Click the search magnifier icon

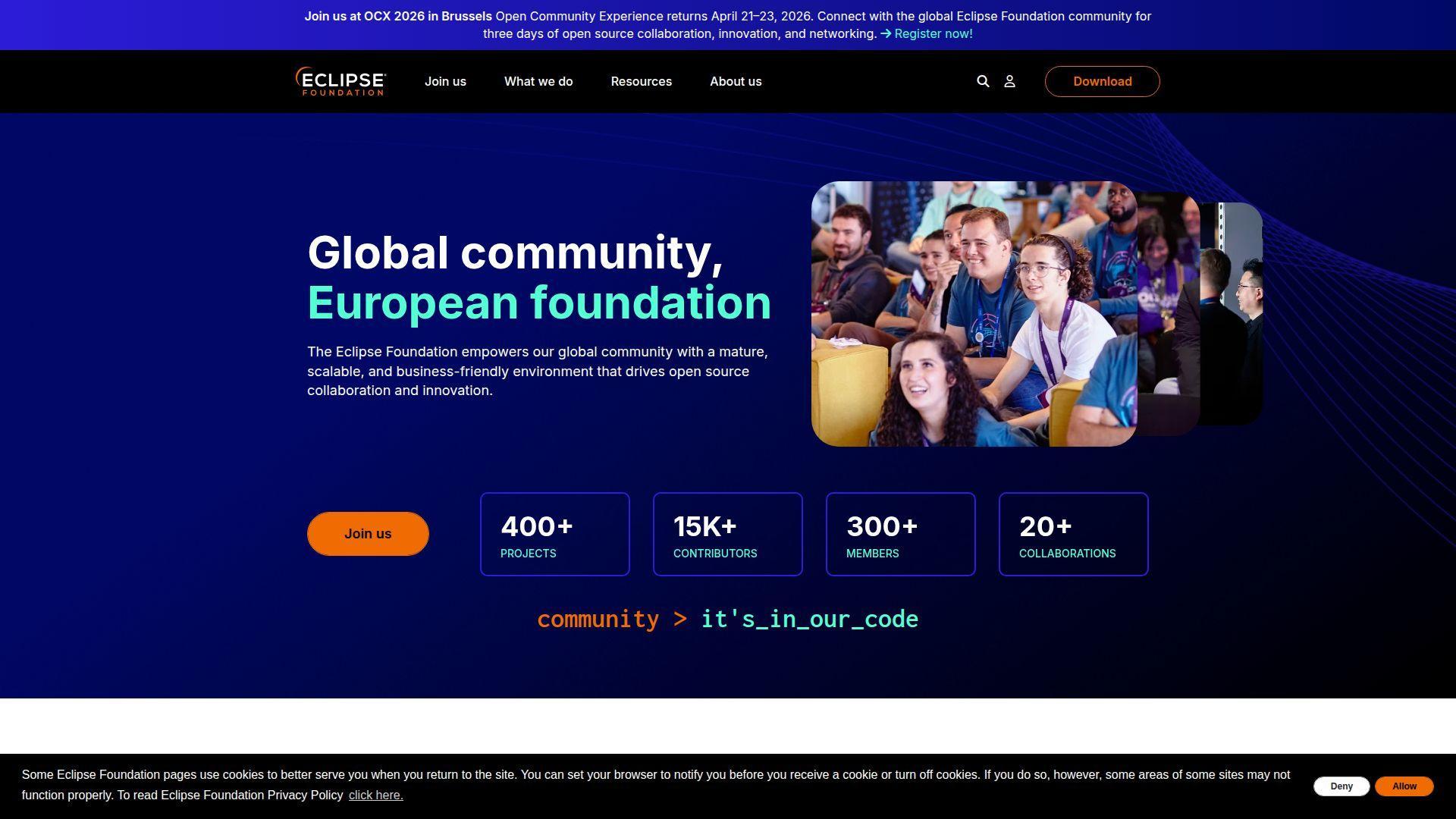point(983,81)
